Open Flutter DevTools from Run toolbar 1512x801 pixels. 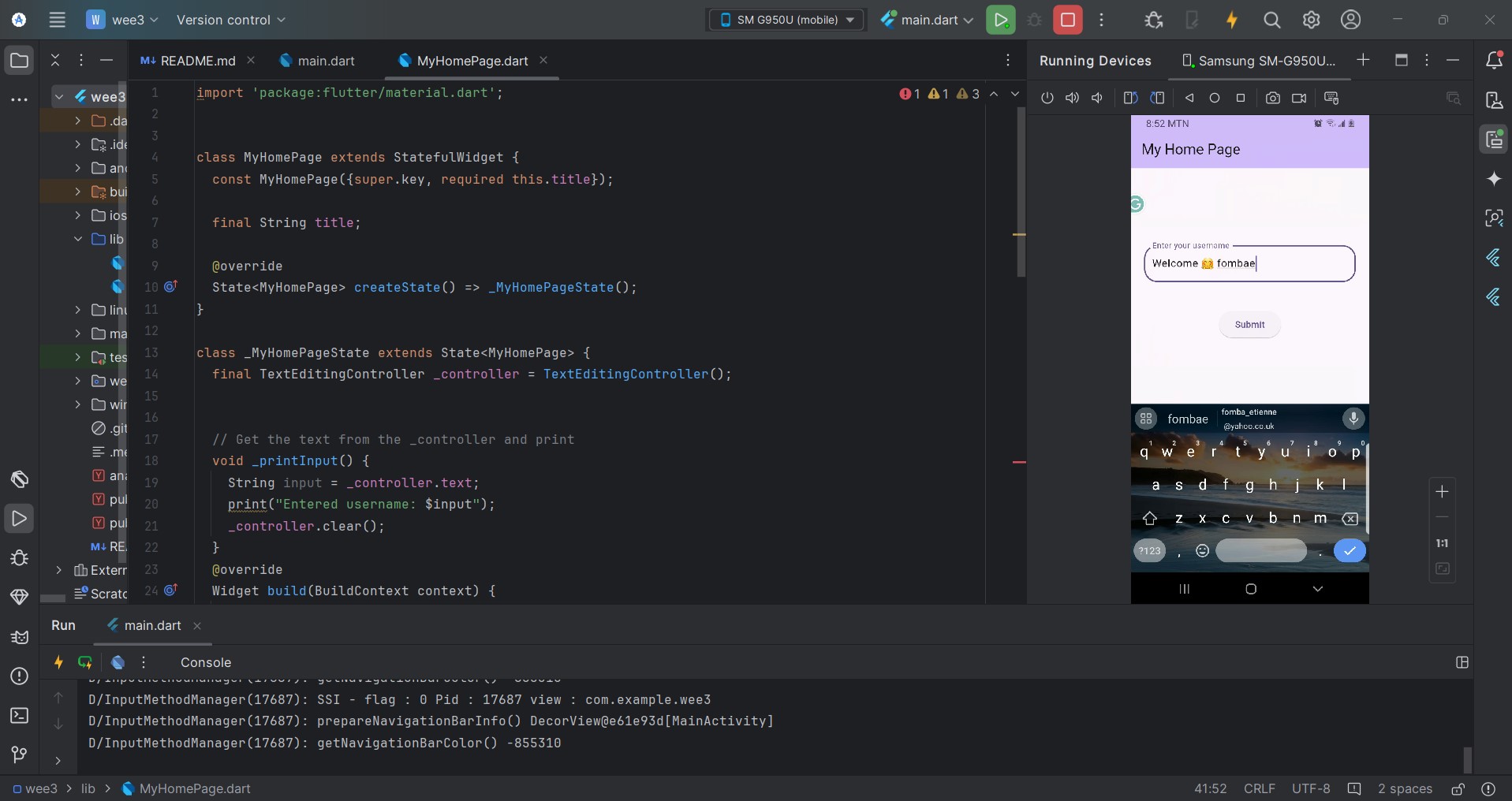(x=118, y=662)
